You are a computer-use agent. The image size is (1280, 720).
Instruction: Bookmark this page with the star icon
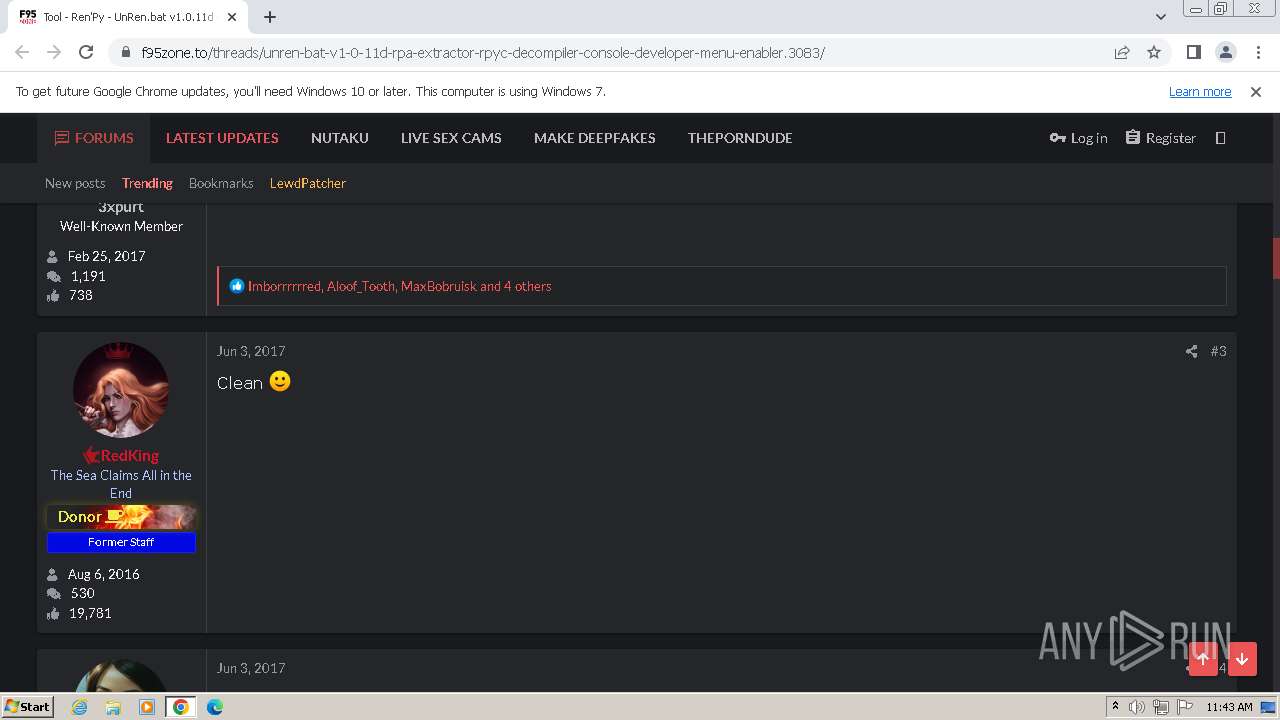click(1154, 52)
